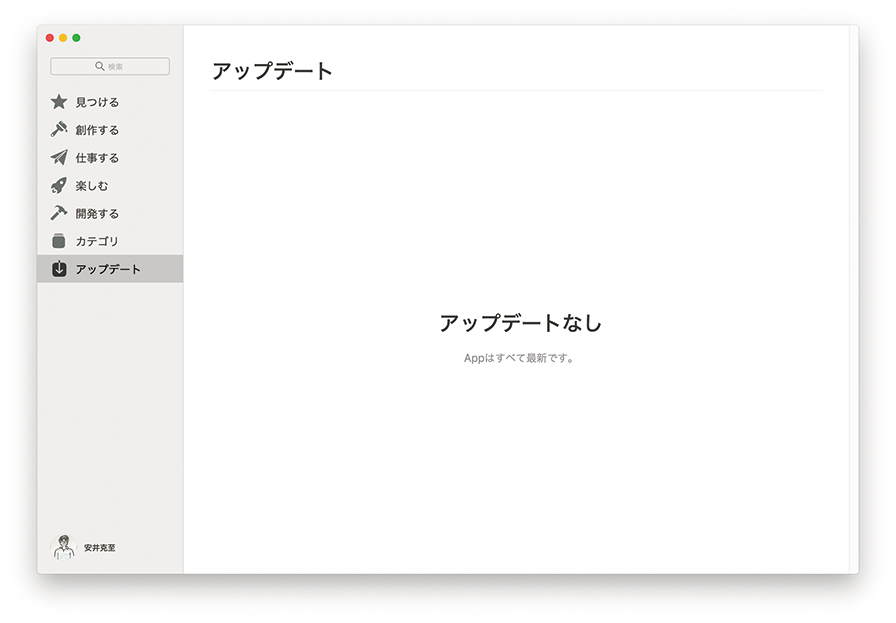Navigate to the 開発する section label

pos(97,213)
